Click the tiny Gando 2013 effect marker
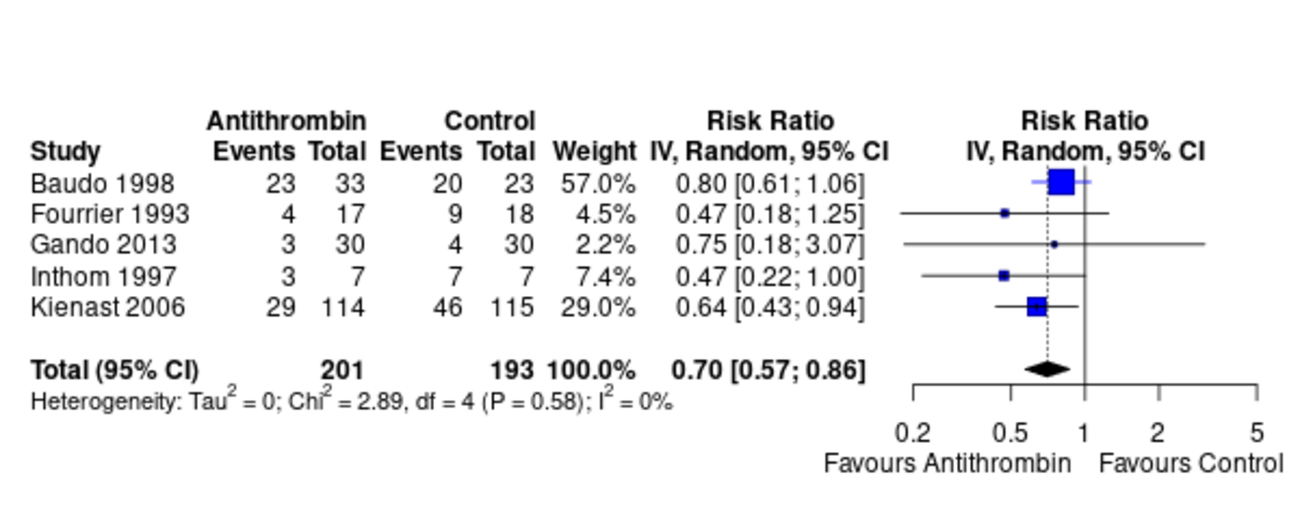1300x520 pixels. 1054,244
